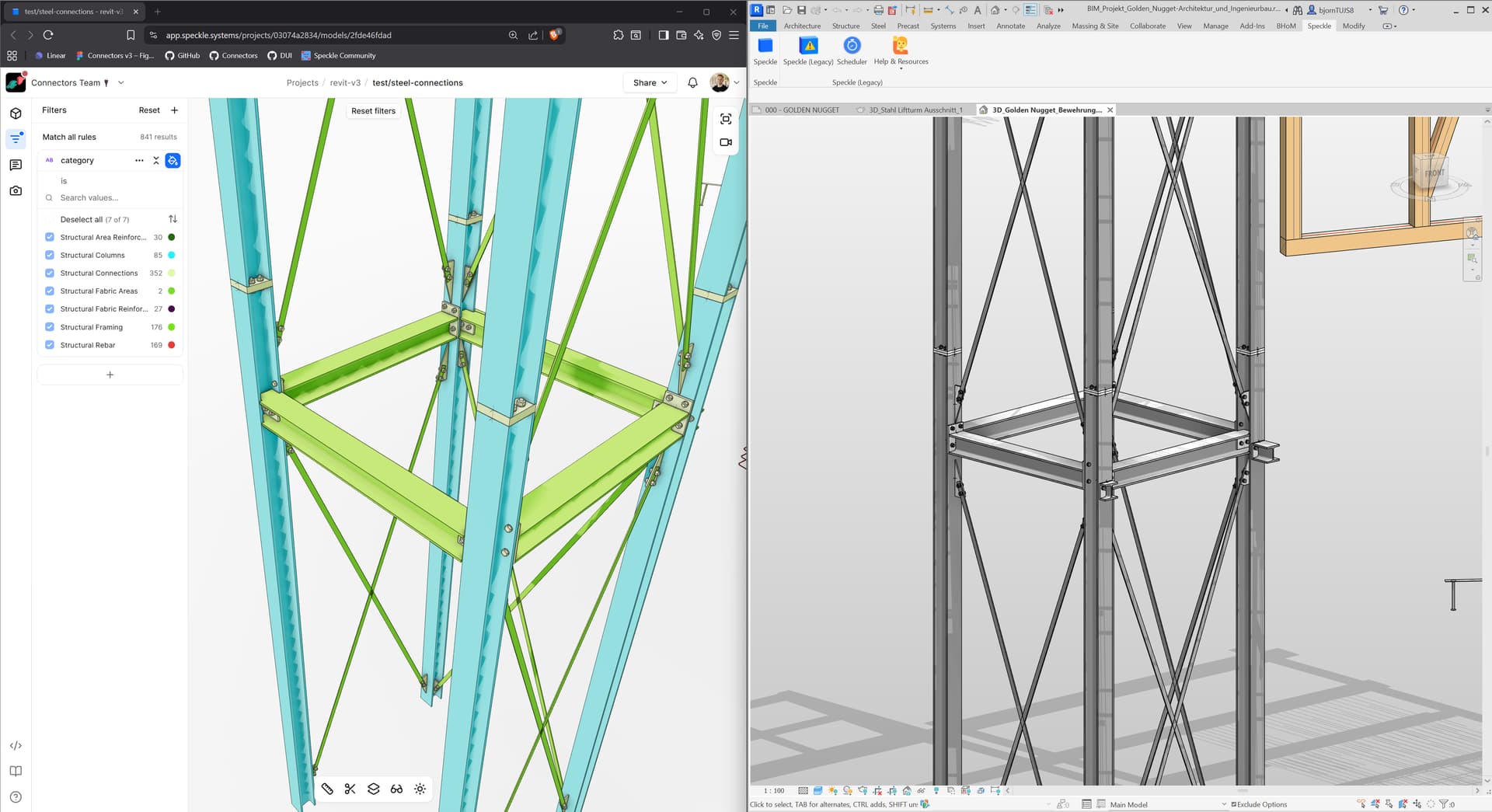Open the 000 - GOLDEN NUGGET view tab

tap(801, 110)
